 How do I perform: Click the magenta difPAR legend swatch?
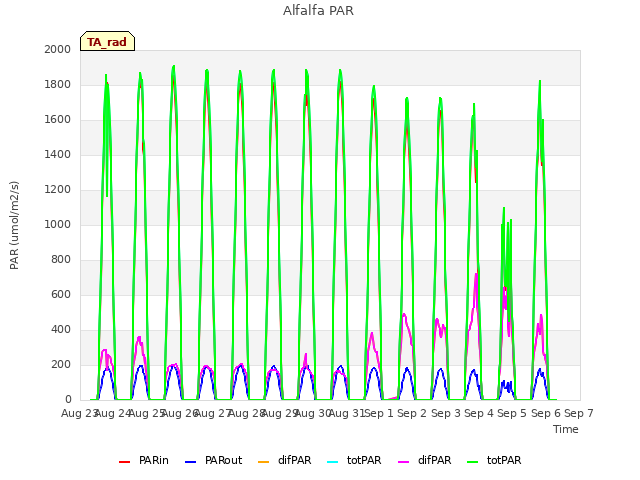(403, 462)
